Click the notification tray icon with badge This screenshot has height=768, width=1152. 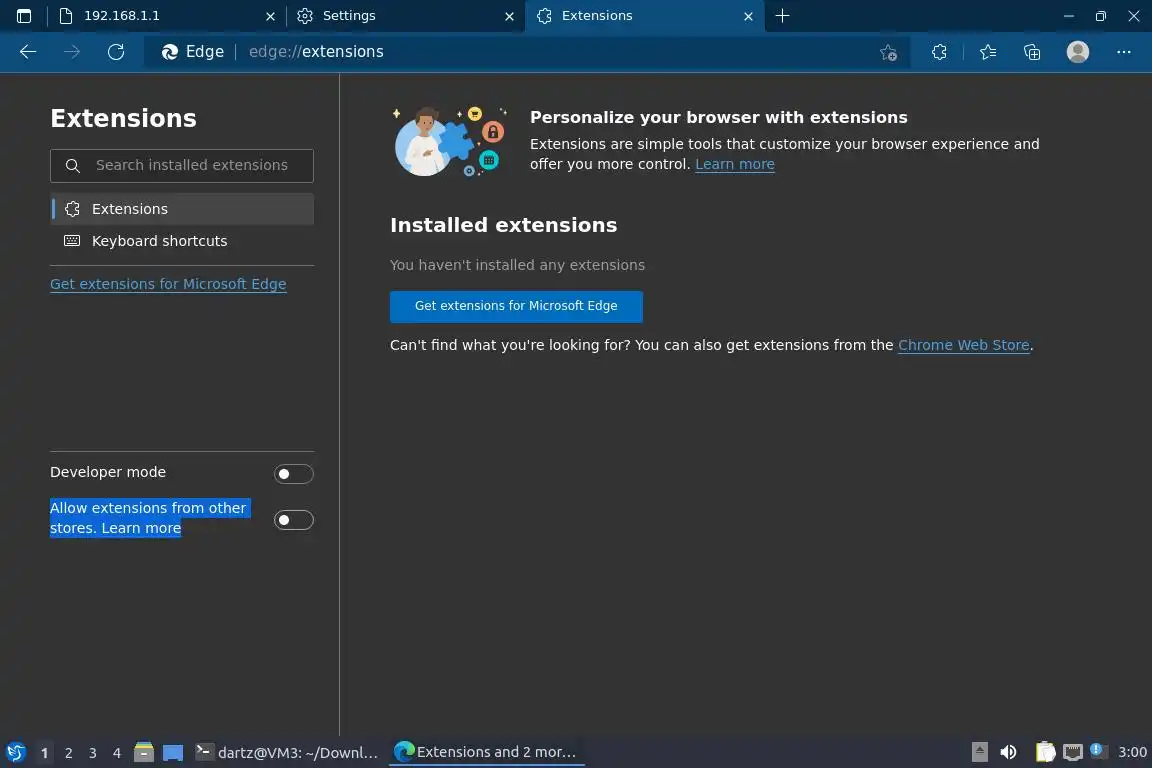click(1098, 751)
